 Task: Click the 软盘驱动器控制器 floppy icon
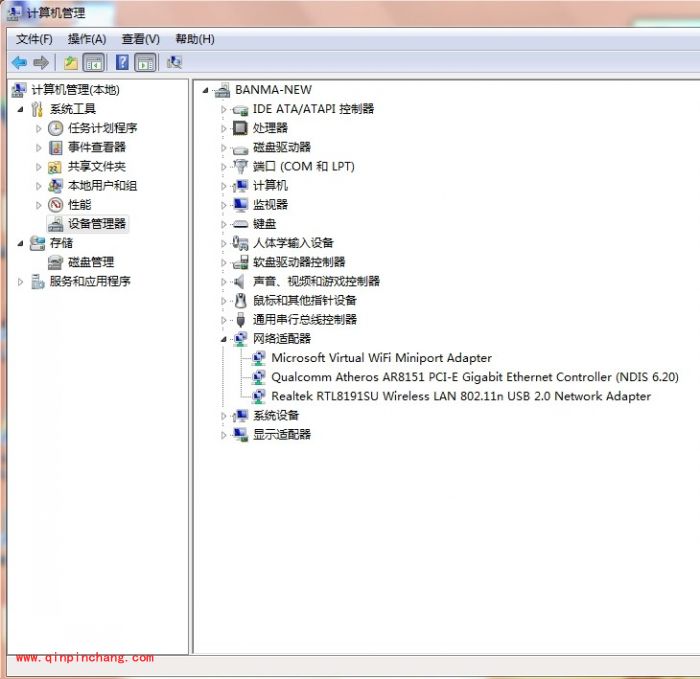(241, 262)
